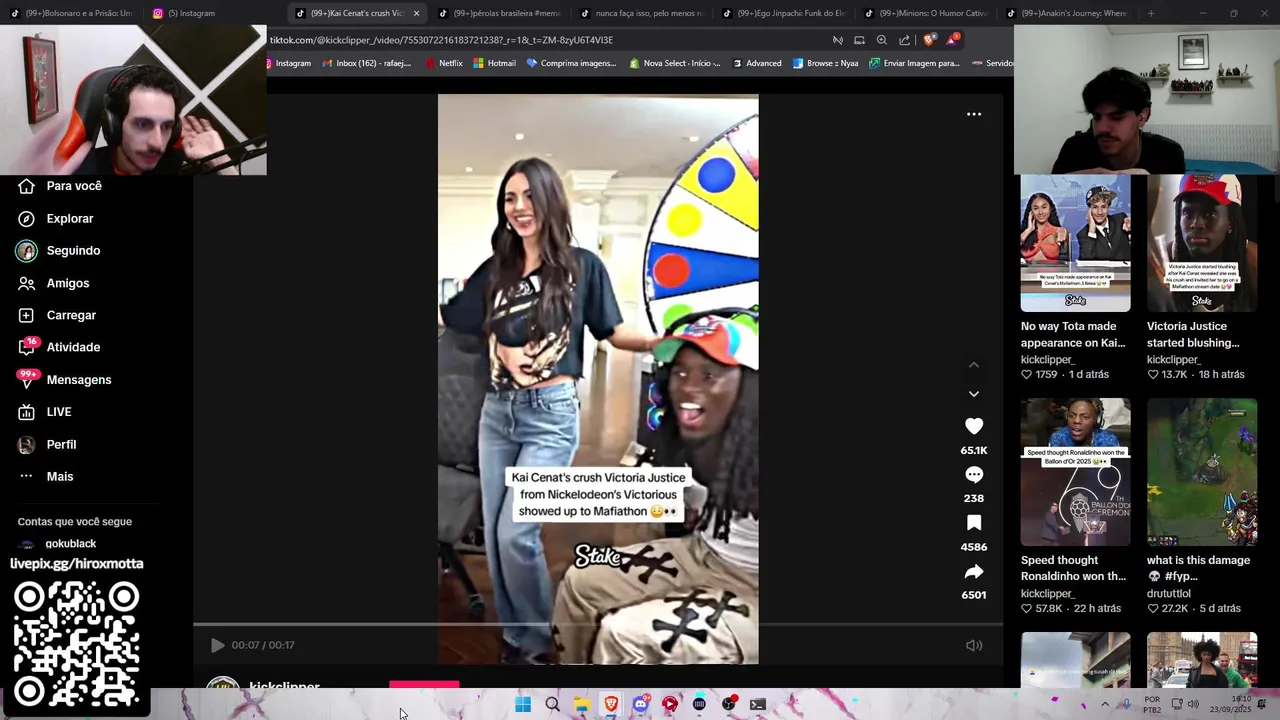Open File Explorer from taskbar

coord(581,705)
